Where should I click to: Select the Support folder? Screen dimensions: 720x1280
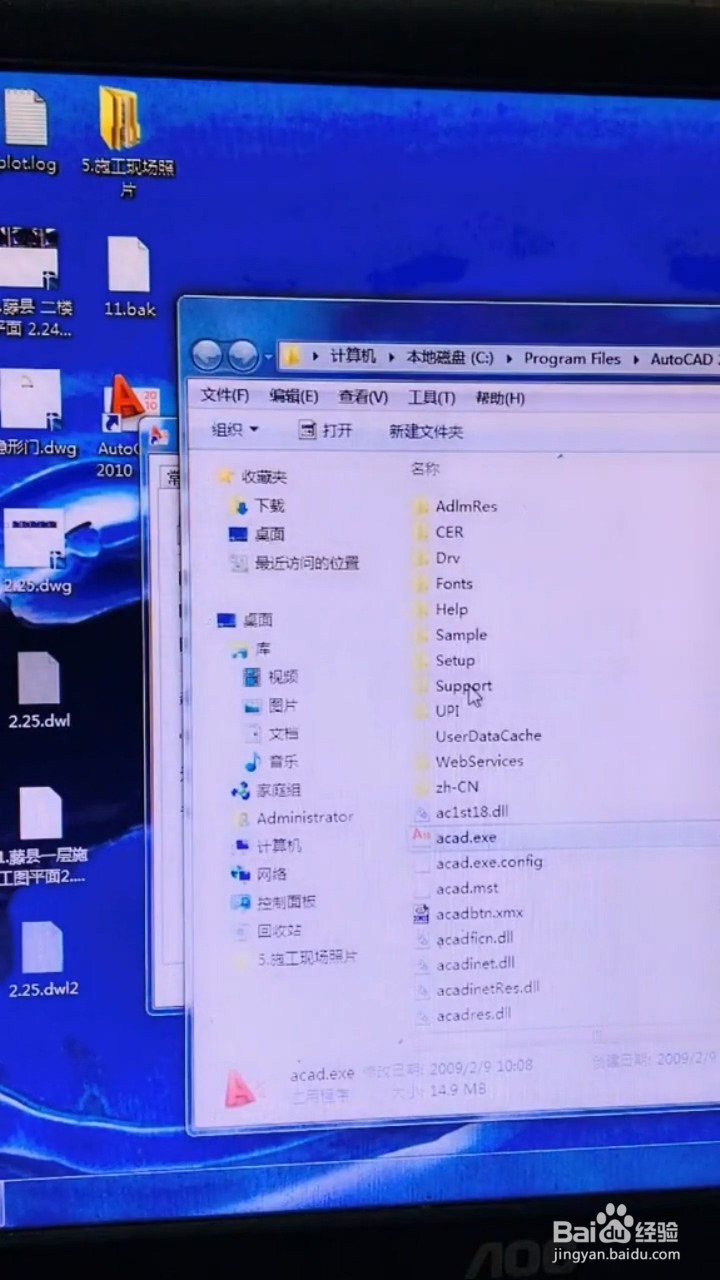[x=452, y=686]
